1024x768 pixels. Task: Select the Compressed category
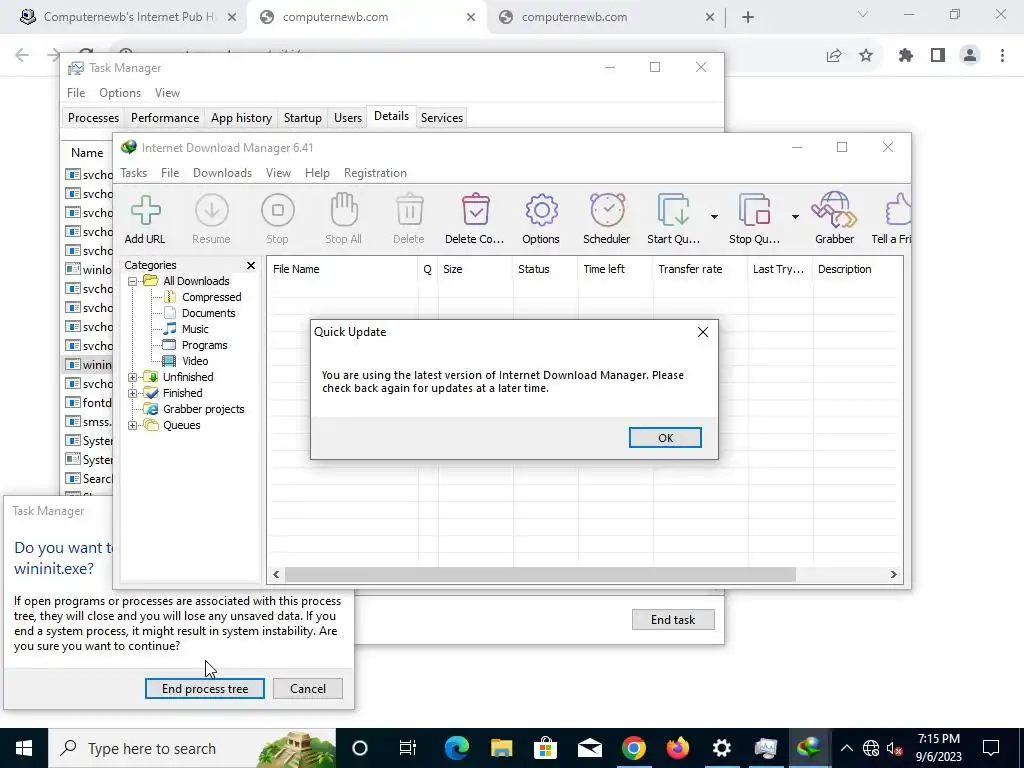(x=211, y=297)
